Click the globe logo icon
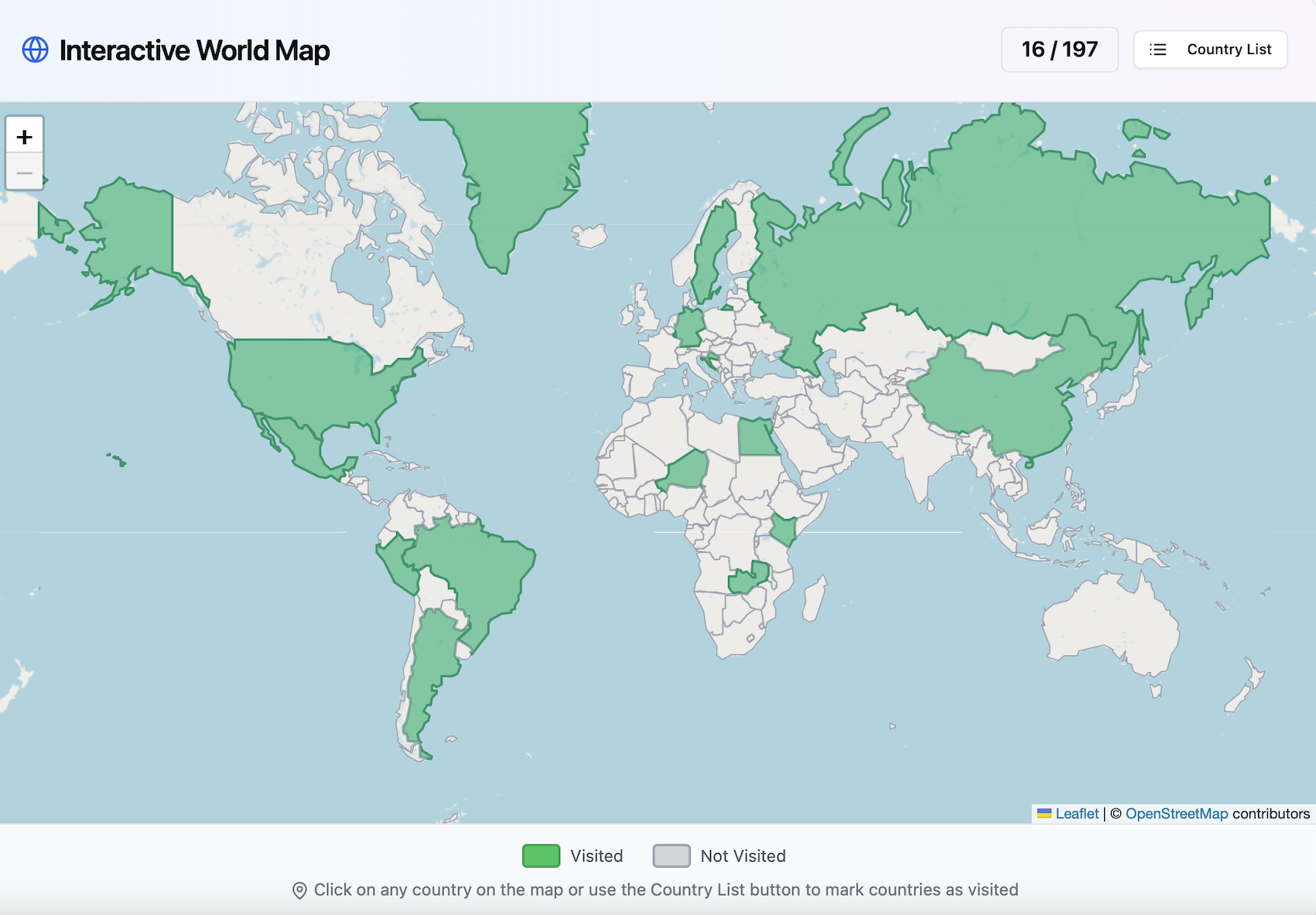The width and height of the screenshot is (1316, 915). coord(35,50)
